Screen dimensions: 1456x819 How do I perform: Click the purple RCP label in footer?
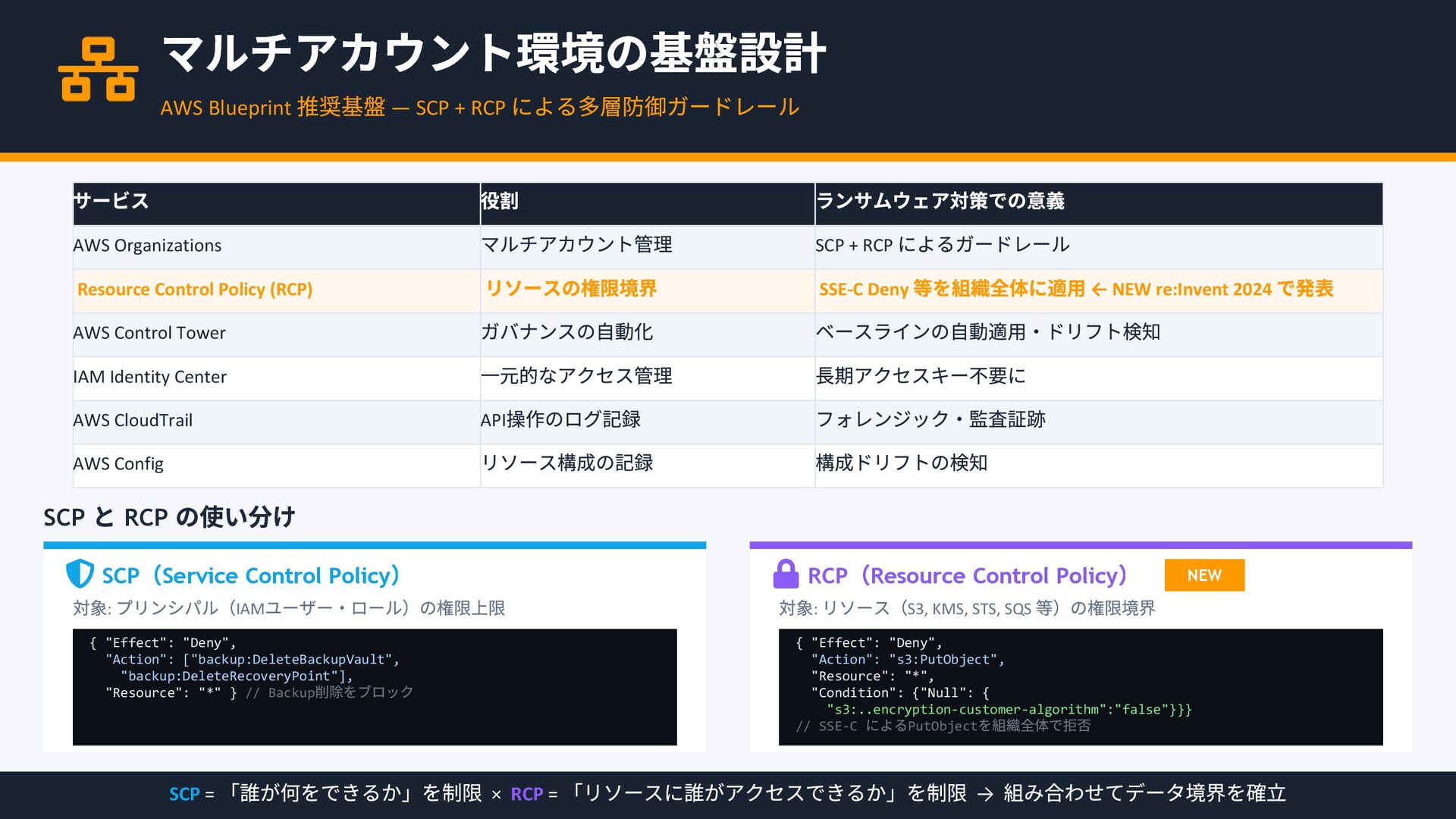pyautogui.click(x=526, y=794)
